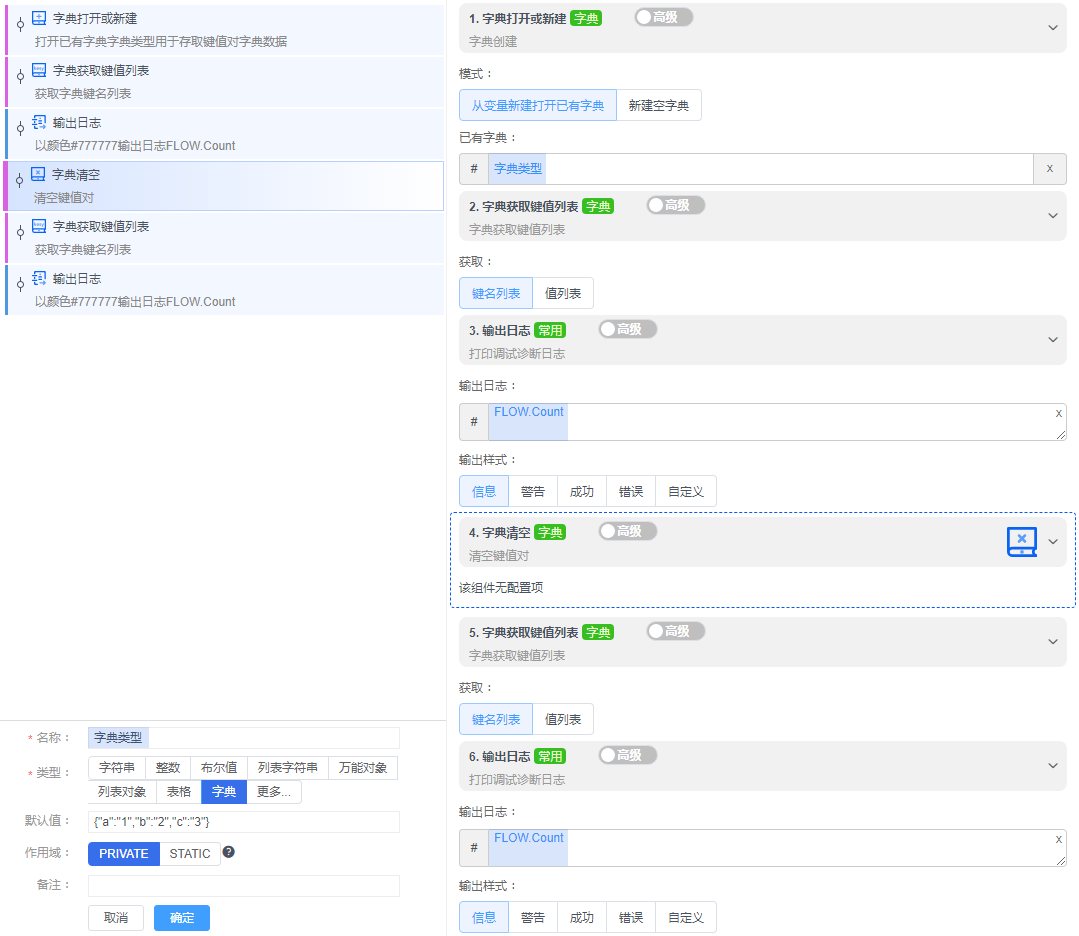The width and height of the screenshot is (1079, 936).
Task: Click the 默认值 input field
Action: [243, 822]
